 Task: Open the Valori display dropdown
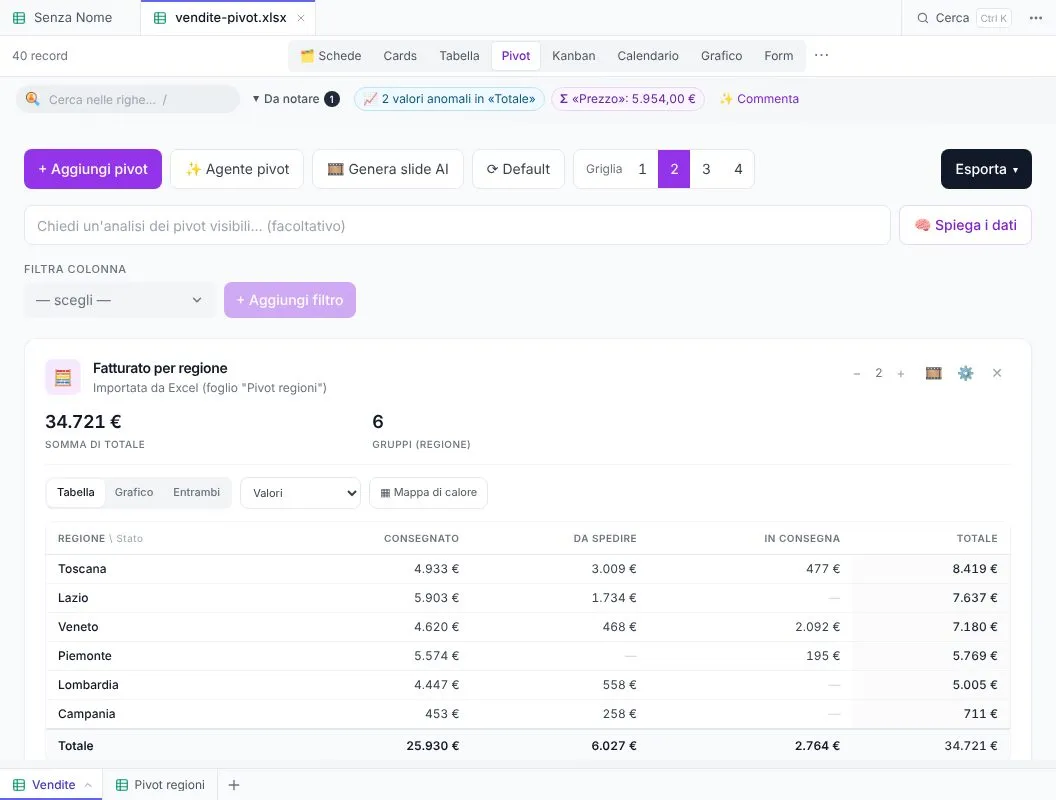[x=300, y=493]
